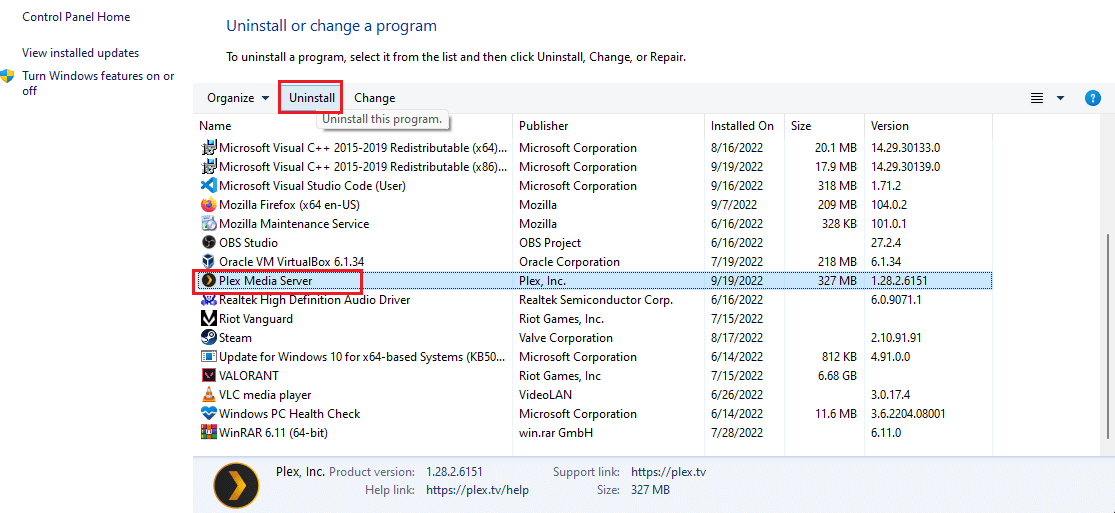Click the Microsoft Visual C++ x86 Redistributable icon

208,166
